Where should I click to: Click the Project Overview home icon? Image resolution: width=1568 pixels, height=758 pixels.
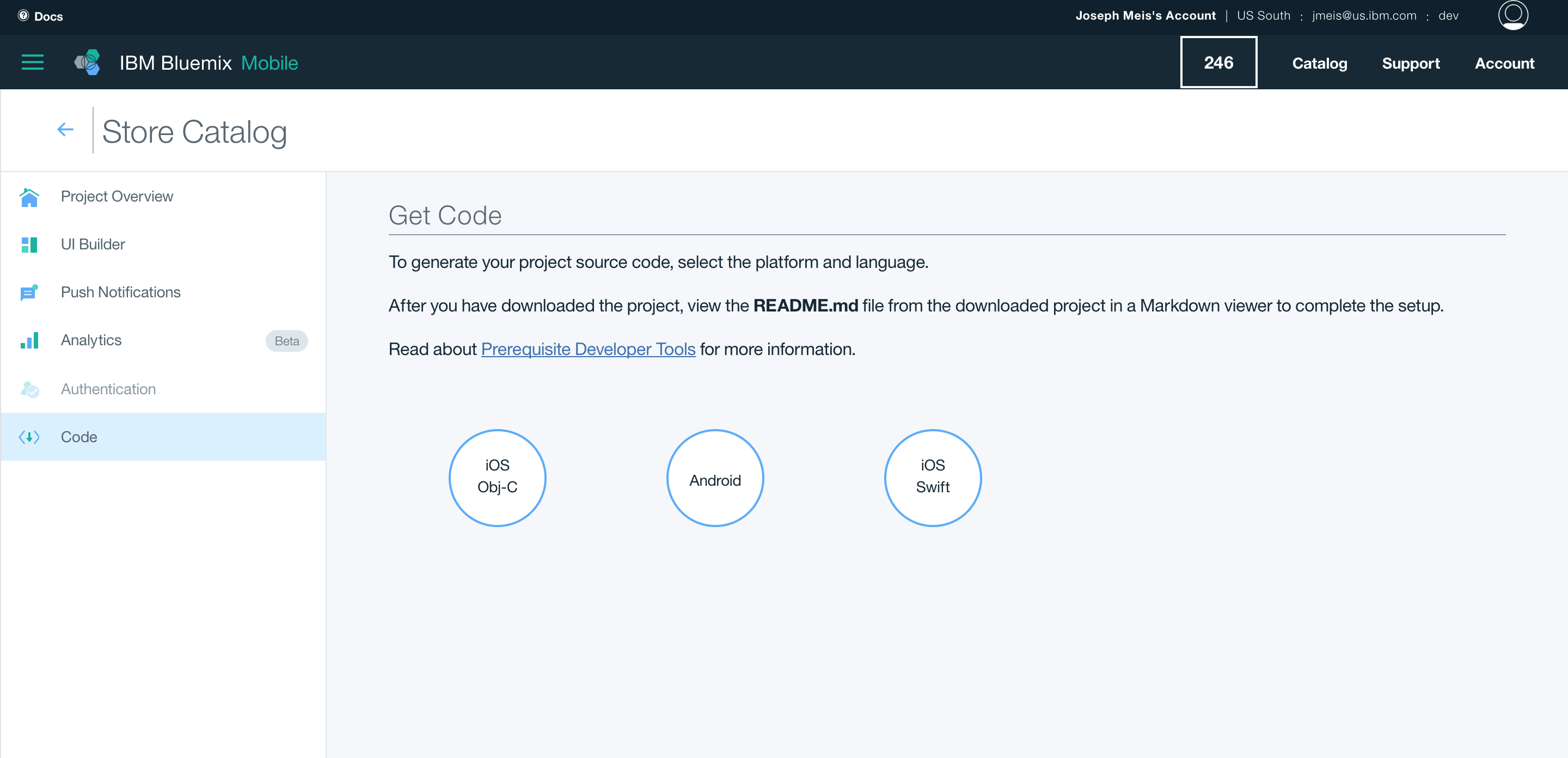pyautogui.click(x=29, y=197)
